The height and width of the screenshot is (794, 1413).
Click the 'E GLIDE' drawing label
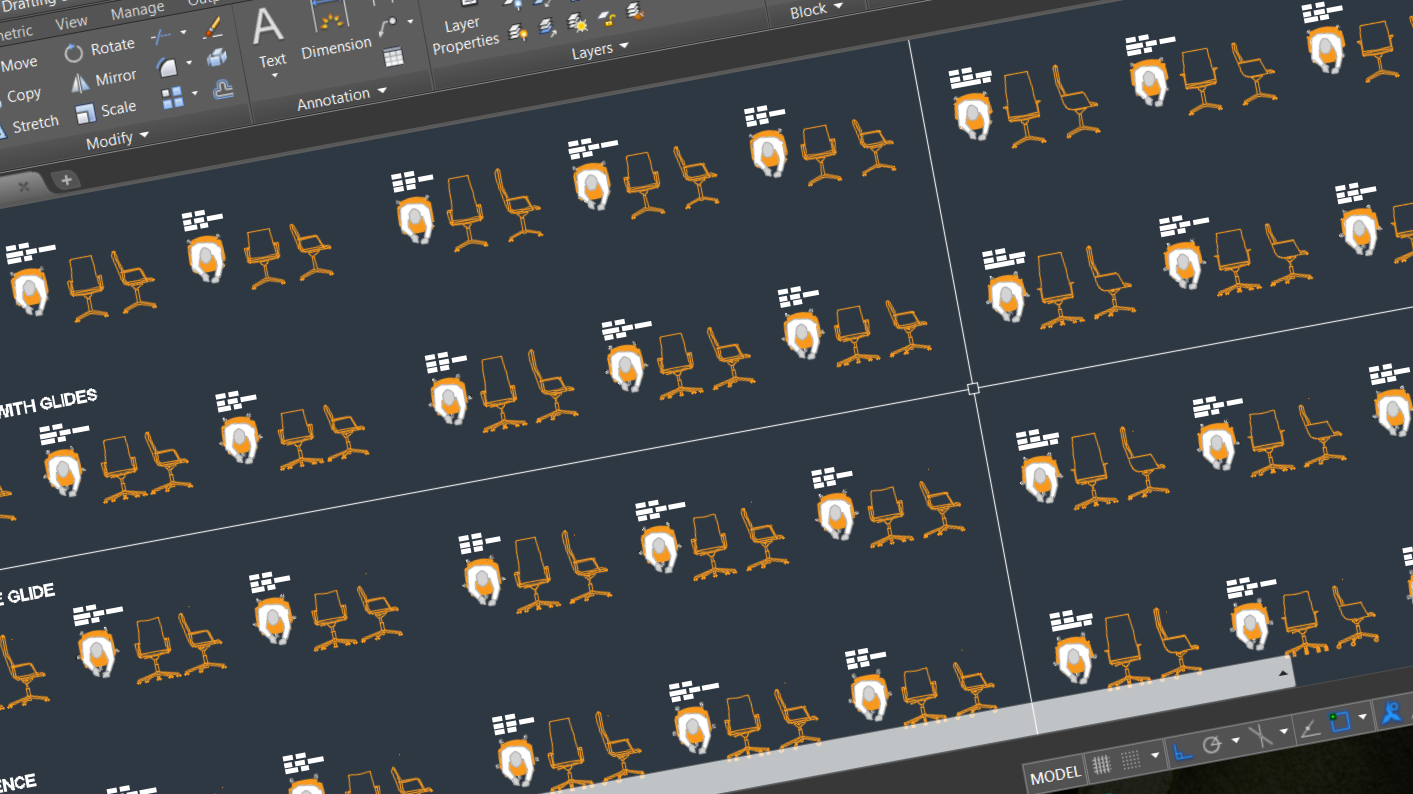click(27, 597)
